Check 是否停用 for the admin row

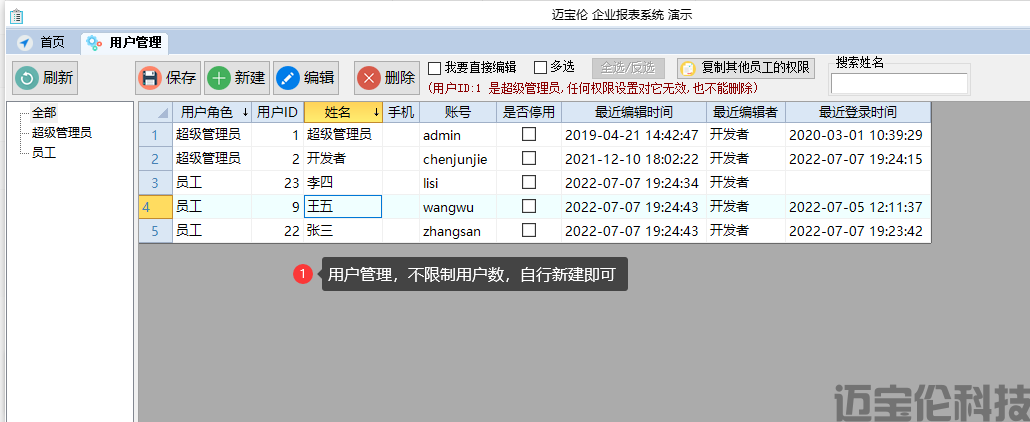point(529,134)
